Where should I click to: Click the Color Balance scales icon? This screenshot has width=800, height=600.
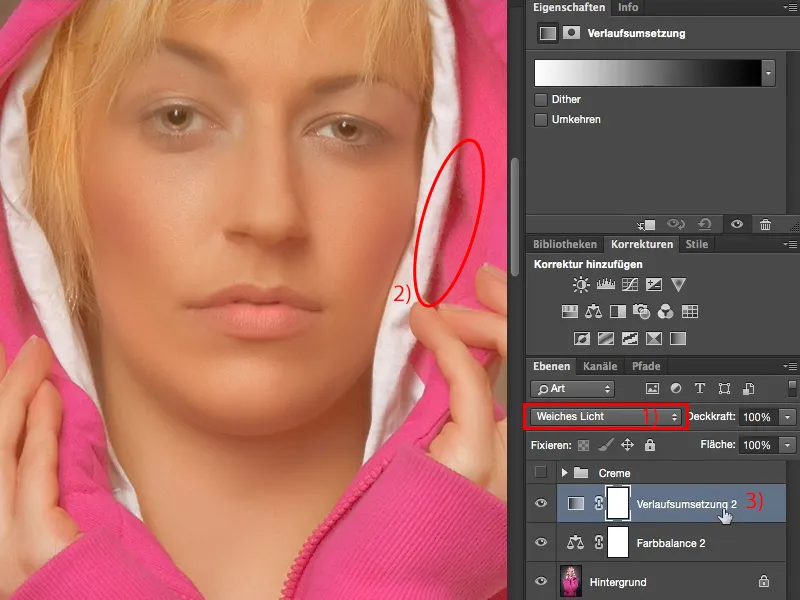pos(594,311)
